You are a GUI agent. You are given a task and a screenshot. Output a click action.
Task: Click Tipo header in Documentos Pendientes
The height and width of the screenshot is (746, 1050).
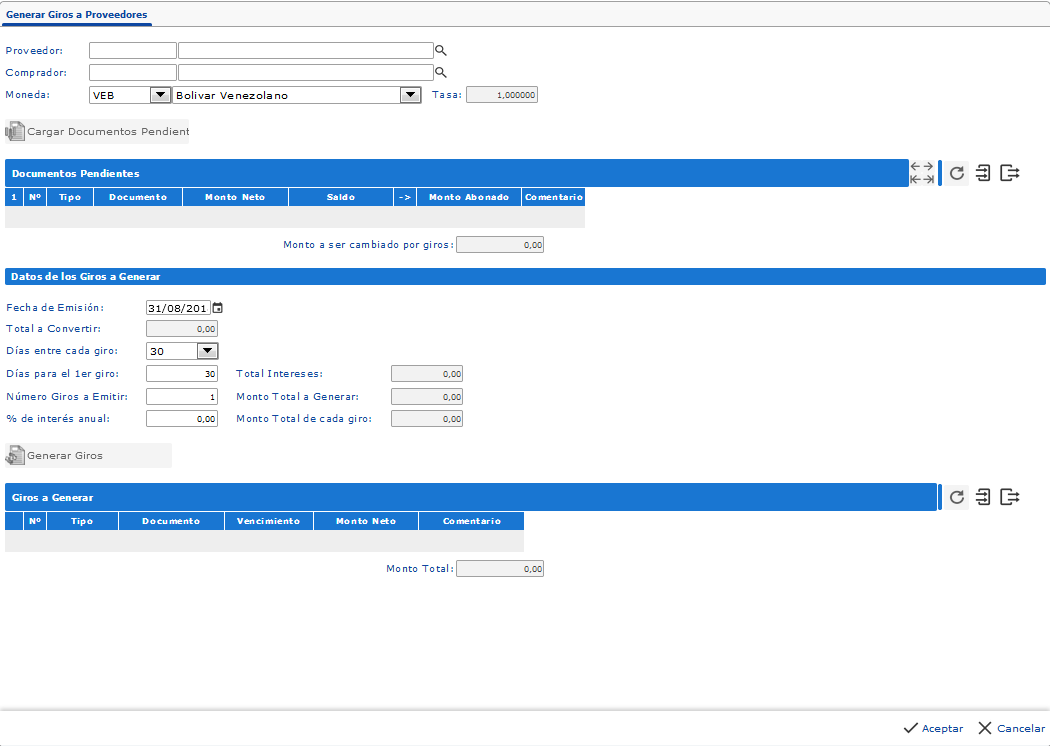pyautogui.click(x=70, y=197)
